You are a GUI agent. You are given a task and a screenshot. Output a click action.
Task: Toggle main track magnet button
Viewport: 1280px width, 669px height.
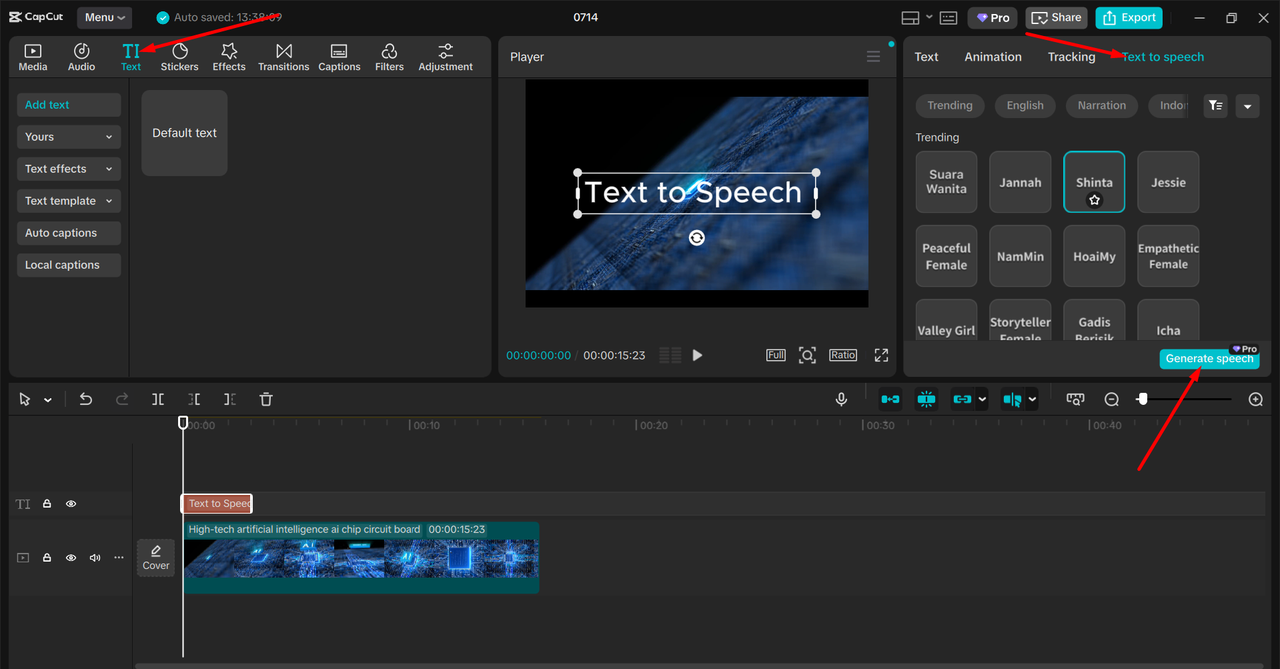[x=890, y=399]
